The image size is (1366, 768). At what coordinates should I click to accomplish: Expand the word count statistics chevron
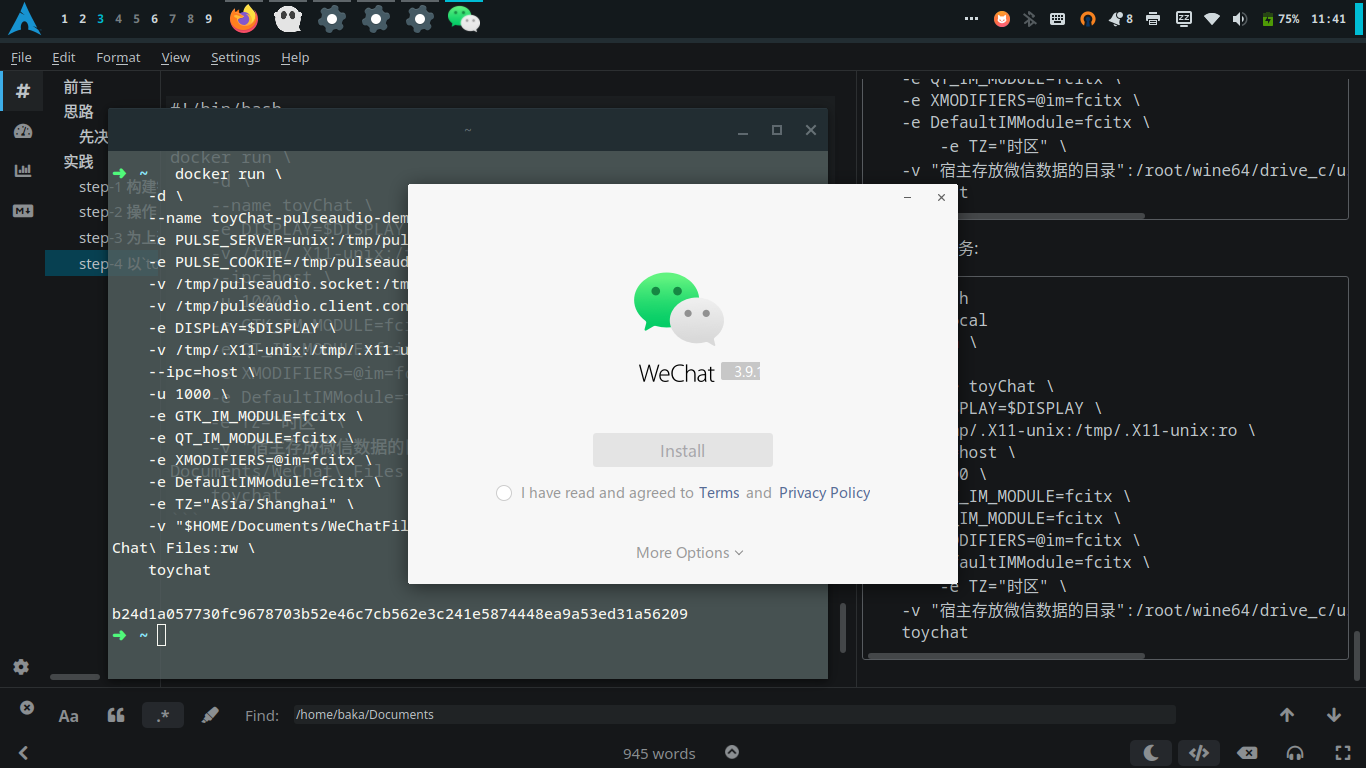click(732, 753)
